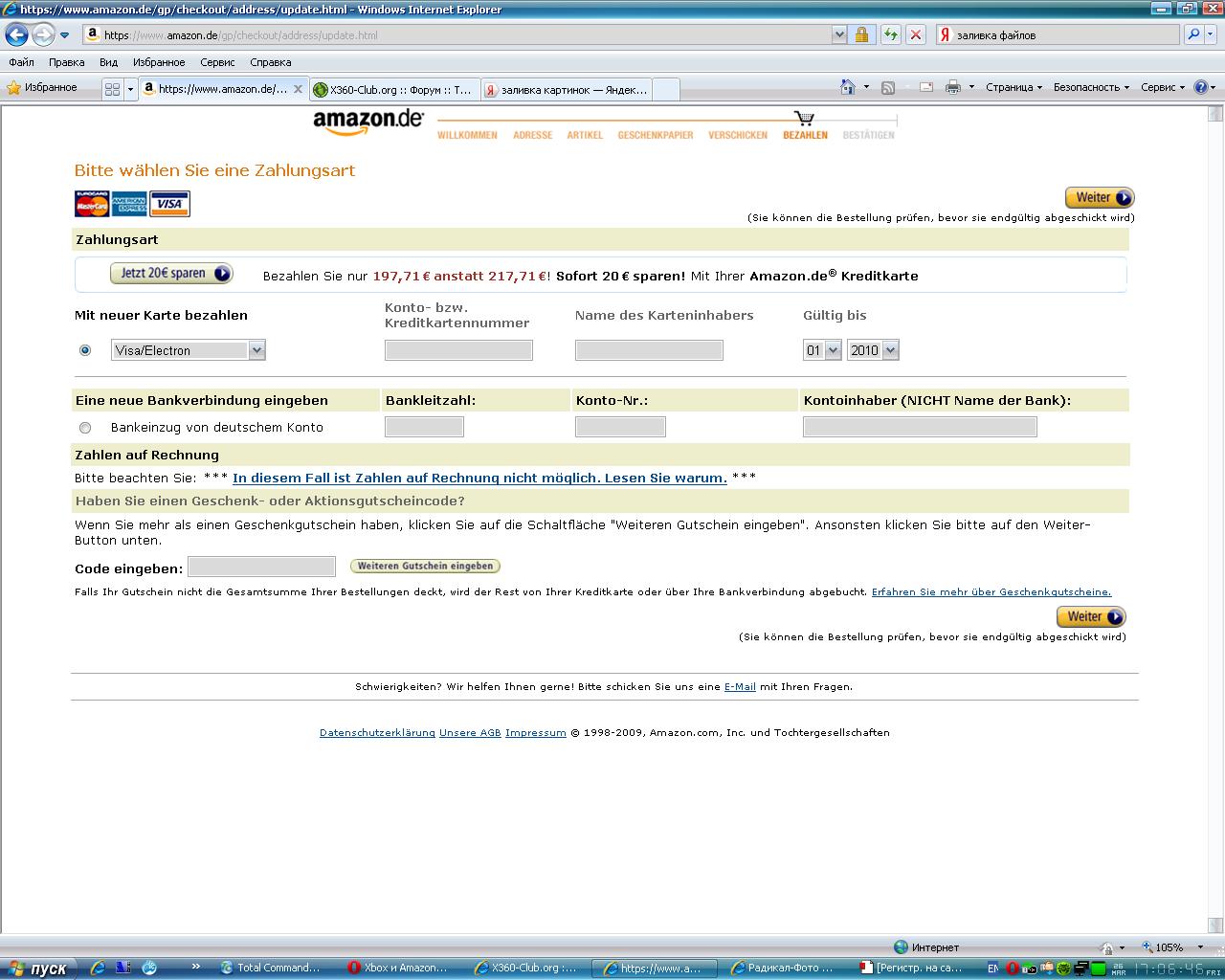Open the Вид menu
Viewport: 1225px width, 980px height.
108,62
